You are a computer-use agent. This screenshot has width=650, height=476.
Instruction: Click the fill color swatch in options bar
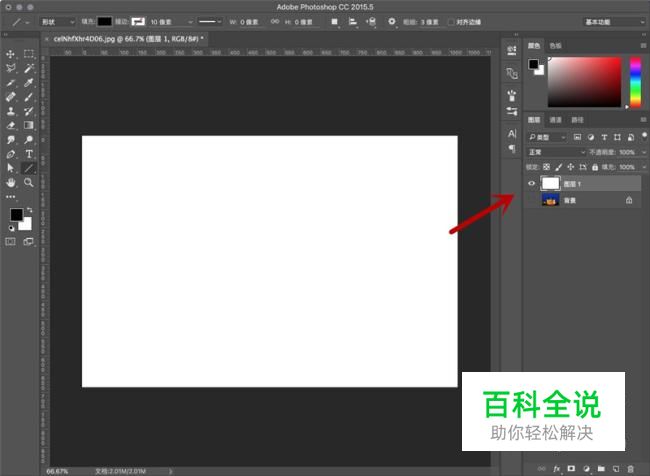(104, 22)
